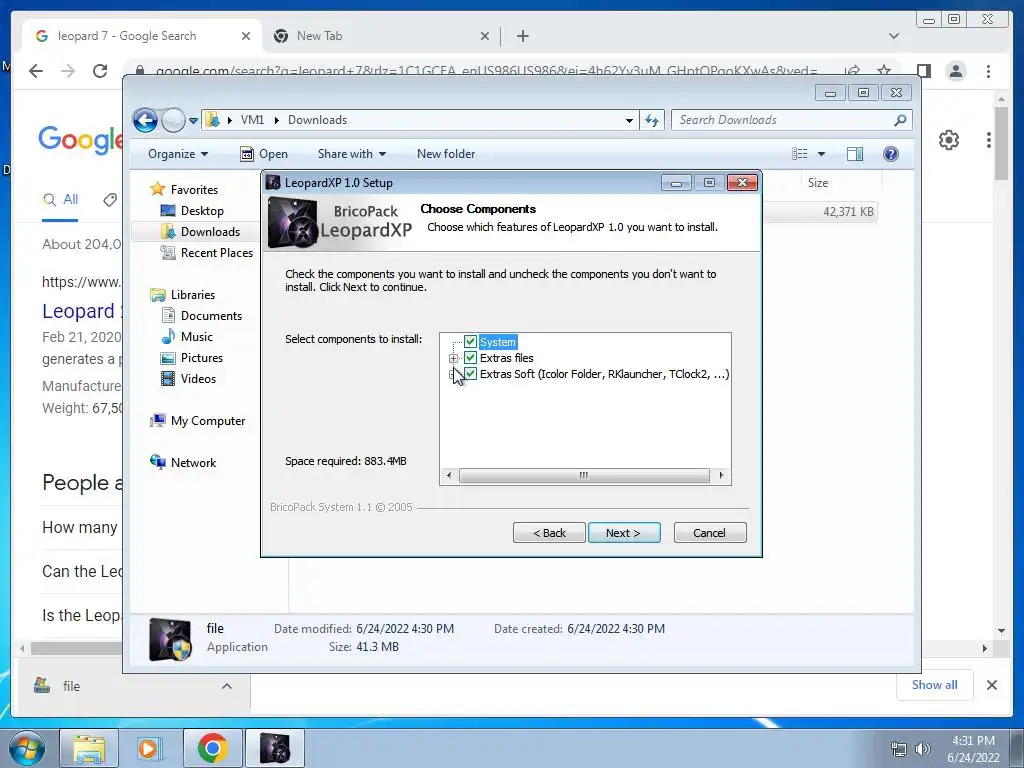Open the Chrome profile avatar
The height and width of the screenshot is (768, 1024).
coord(956,71)
